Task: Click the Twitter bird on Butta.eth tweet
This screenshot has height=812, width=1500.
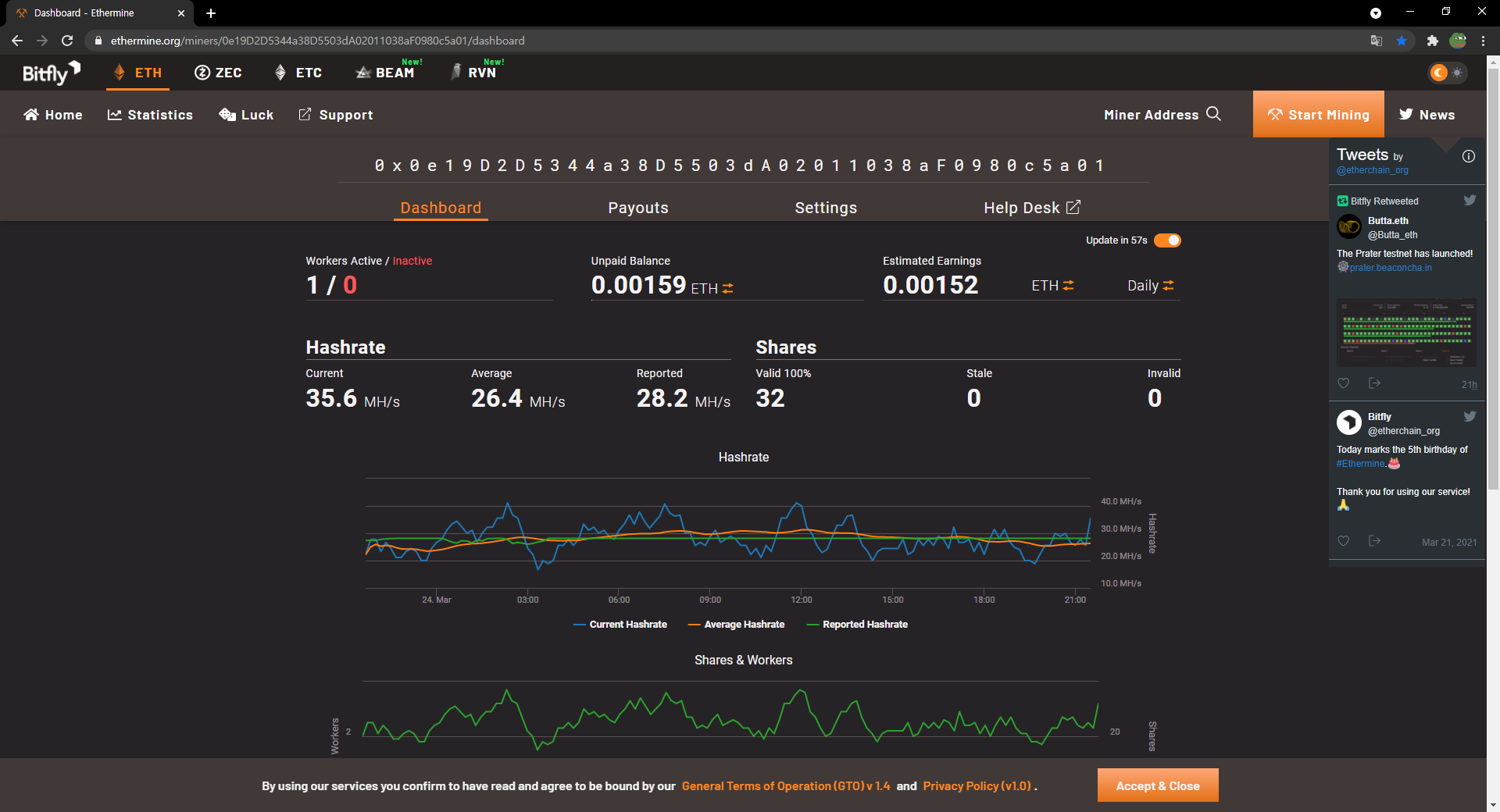Action: [1470, 200]
